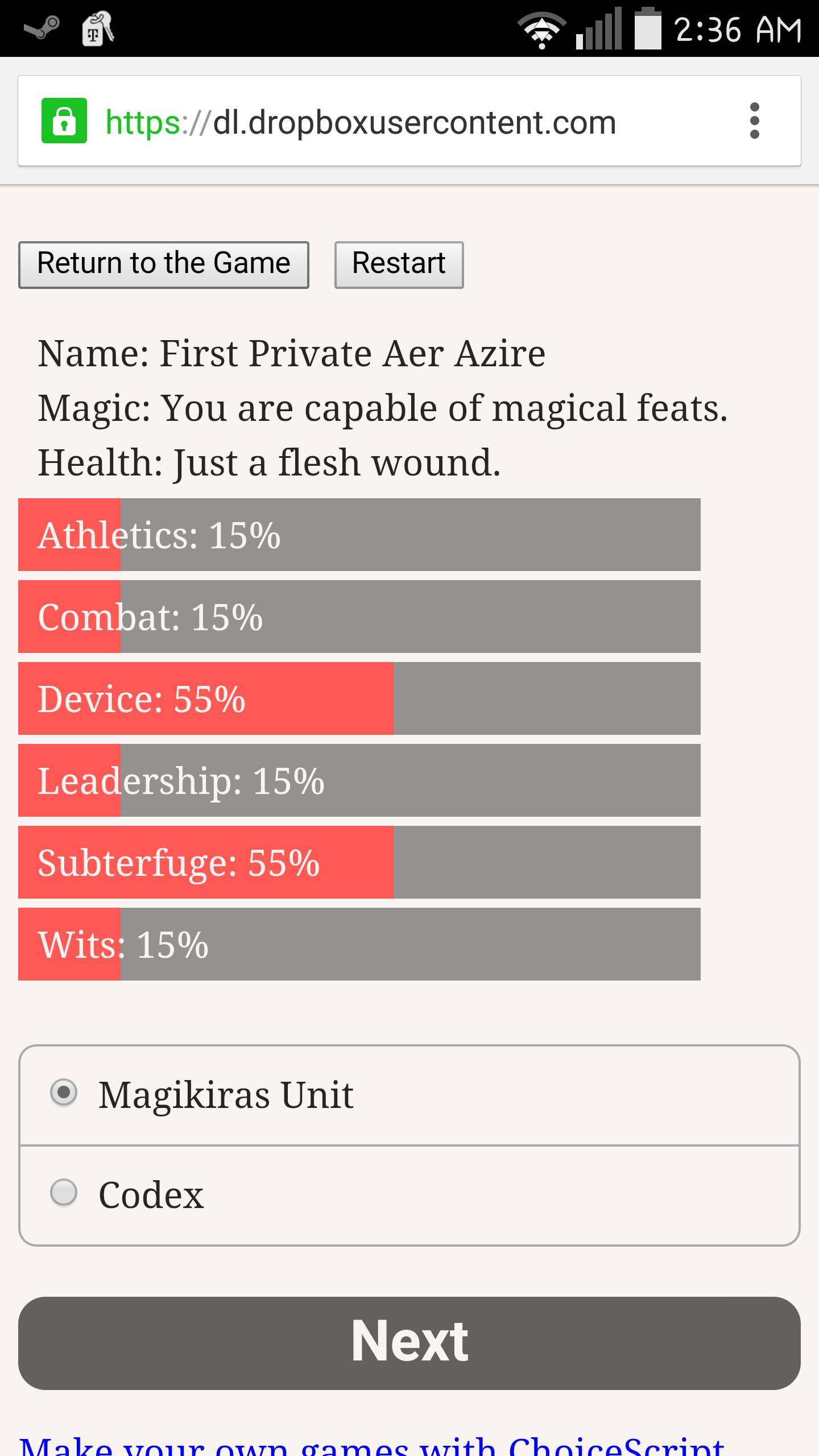Tap the T-Mobile key notification icon
819x1456 pixels.
[97, 28]
